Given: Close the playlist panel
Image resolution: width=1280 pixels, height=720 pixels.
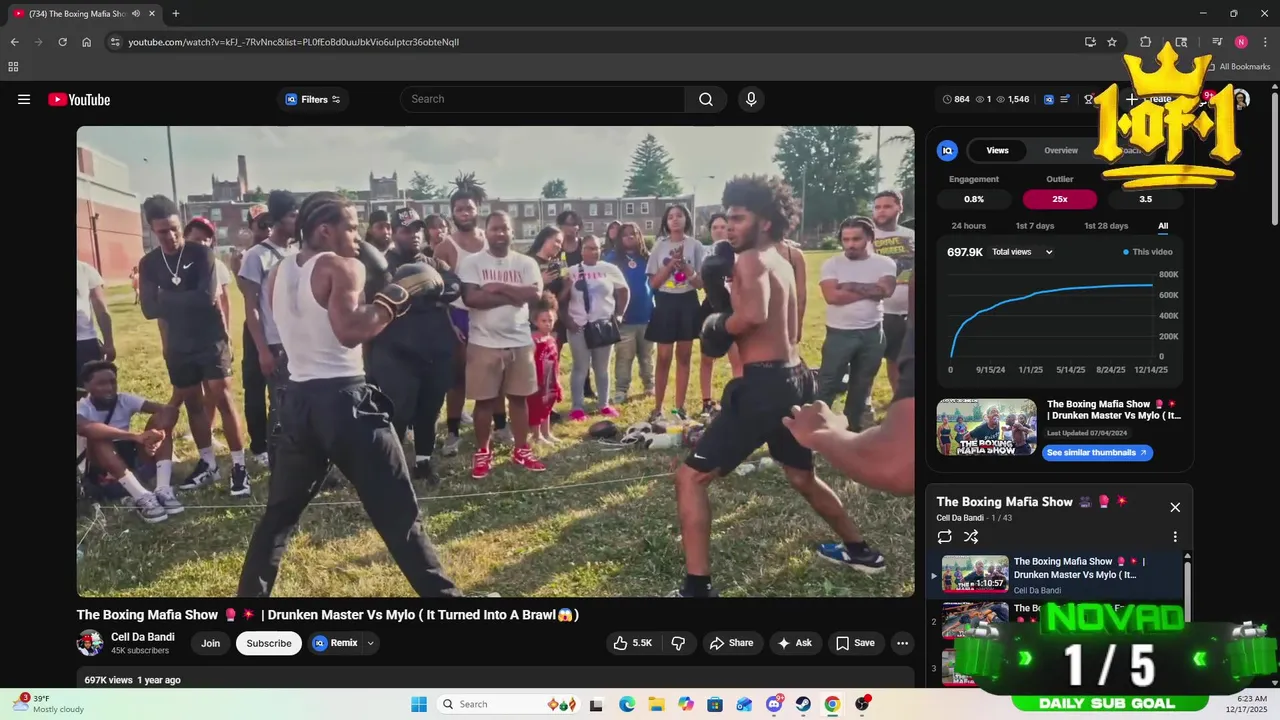Looking at the screenshot, I should click(1175, 507).
